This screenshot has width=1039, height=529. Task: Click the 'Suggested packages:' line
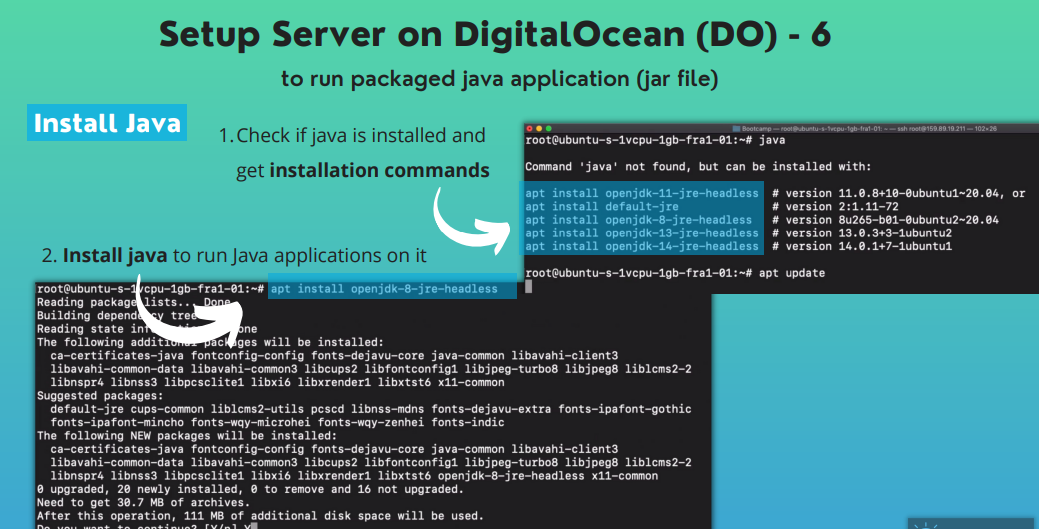tap(100, 396)
